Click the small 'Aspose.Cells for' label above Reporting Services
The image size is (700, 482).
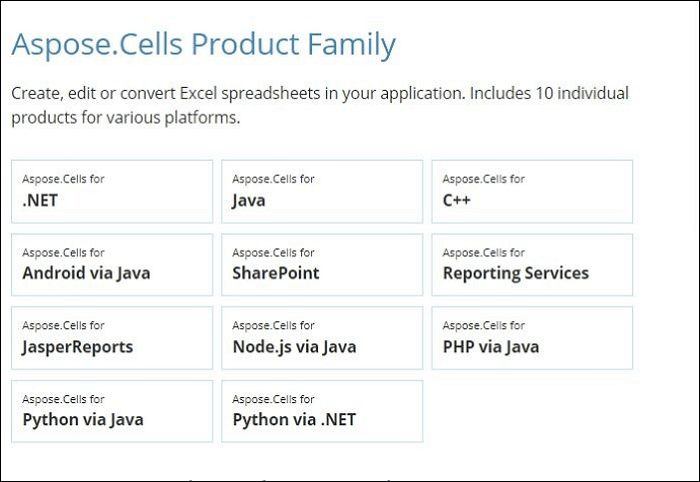click(483, 253)
